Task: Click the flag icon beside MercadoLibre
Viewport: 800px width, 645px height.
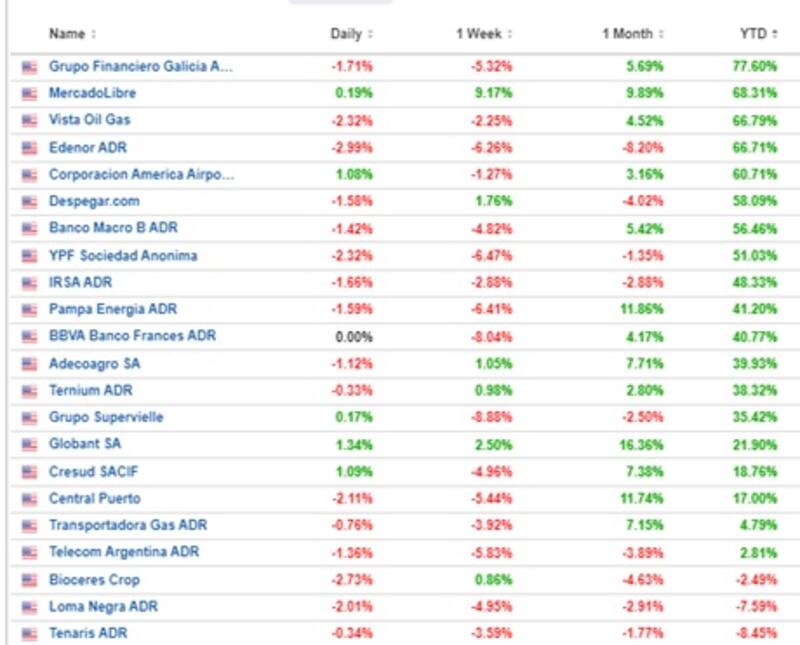Action: (x=28, y=93)
